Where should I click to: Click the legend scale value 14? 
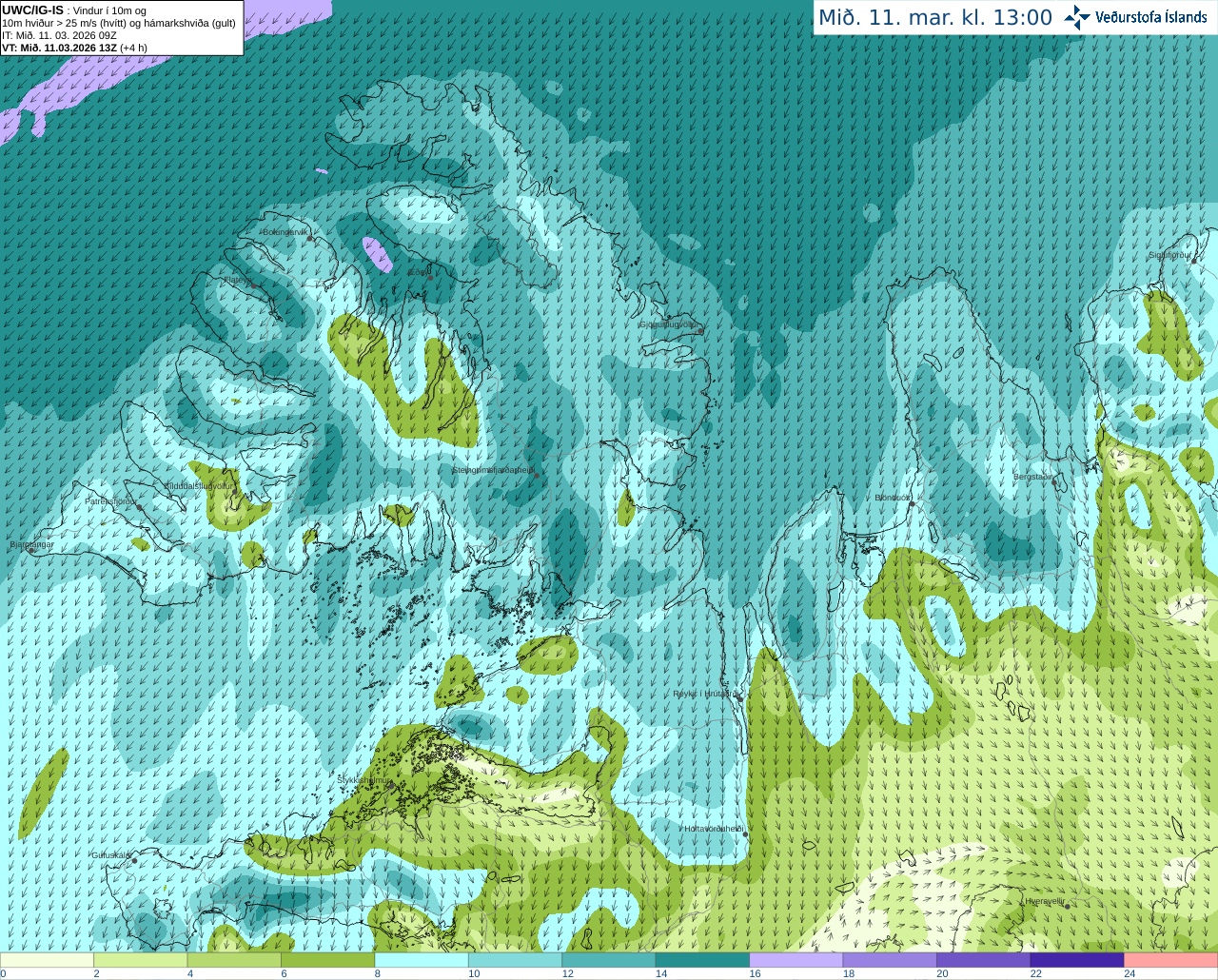coord(661,973)
